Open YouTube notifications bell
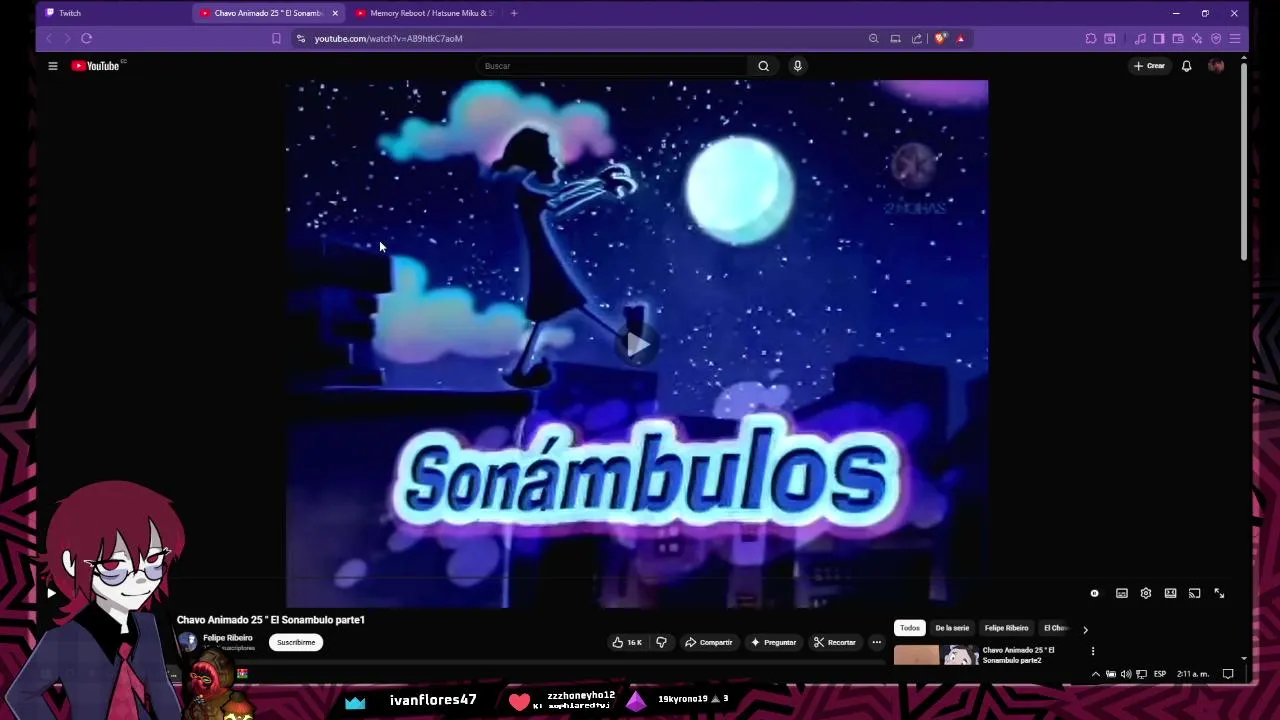This screenshot has height=720, width=1280. 1186,66
